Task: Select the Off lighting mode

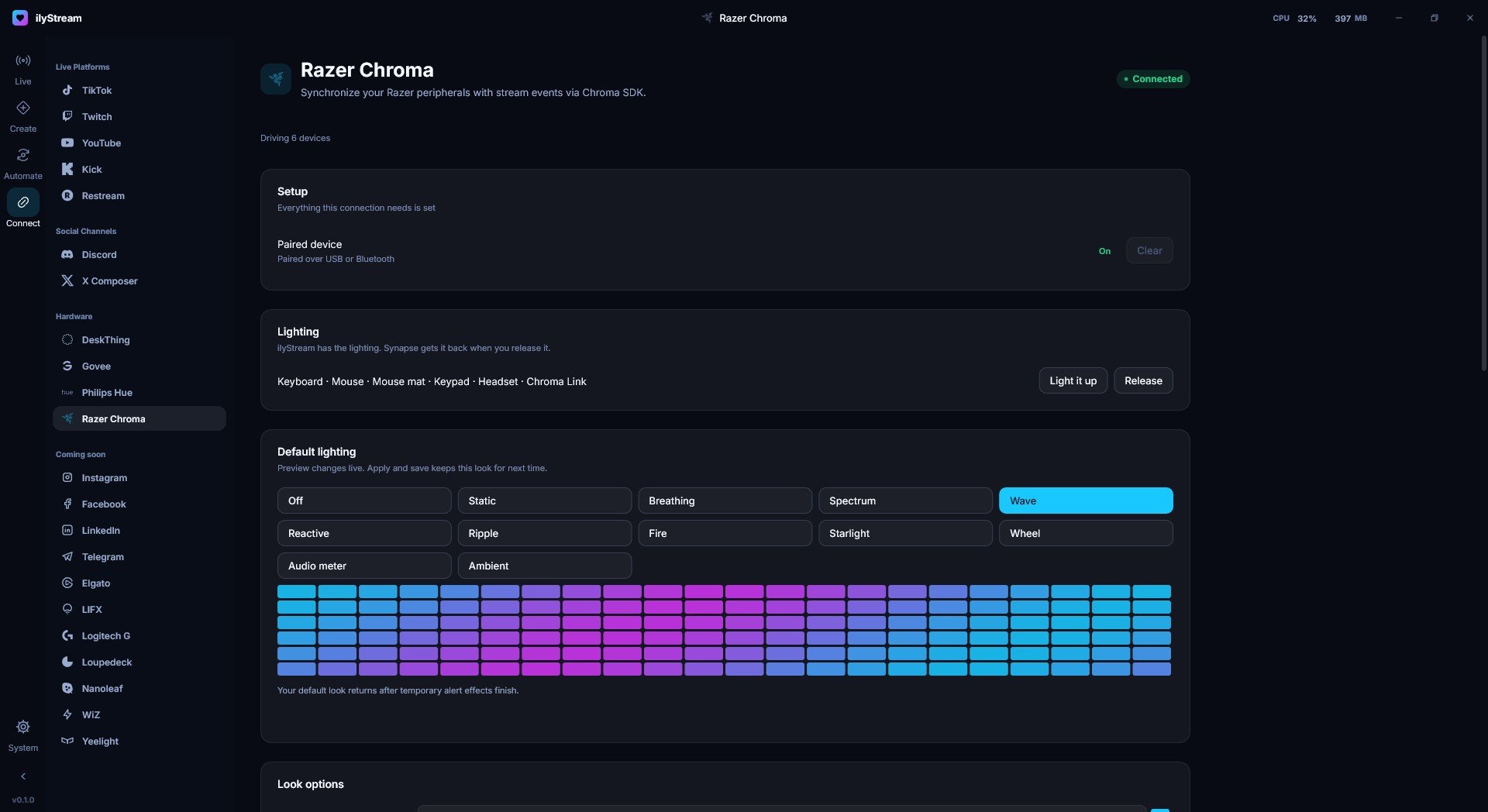Action: [x=364, y=501]
